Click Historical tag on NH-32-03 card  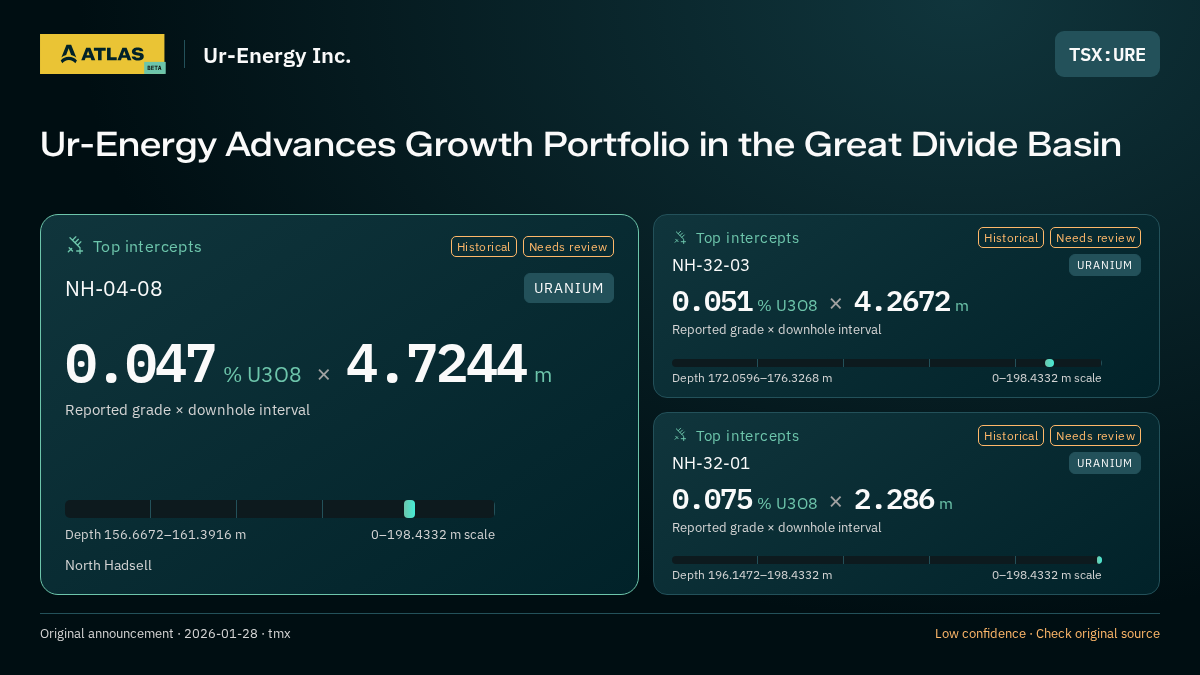(x=1011, y=237)
